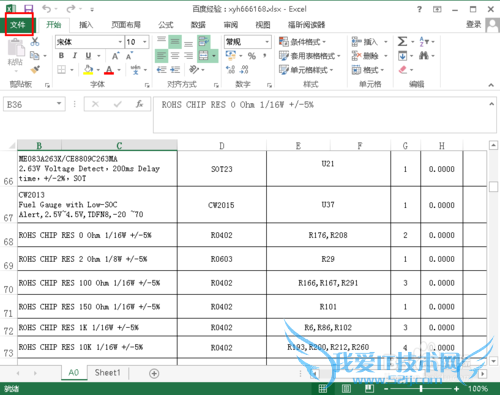
Task: Click the decrease indent icon
Action: (162, 70)
